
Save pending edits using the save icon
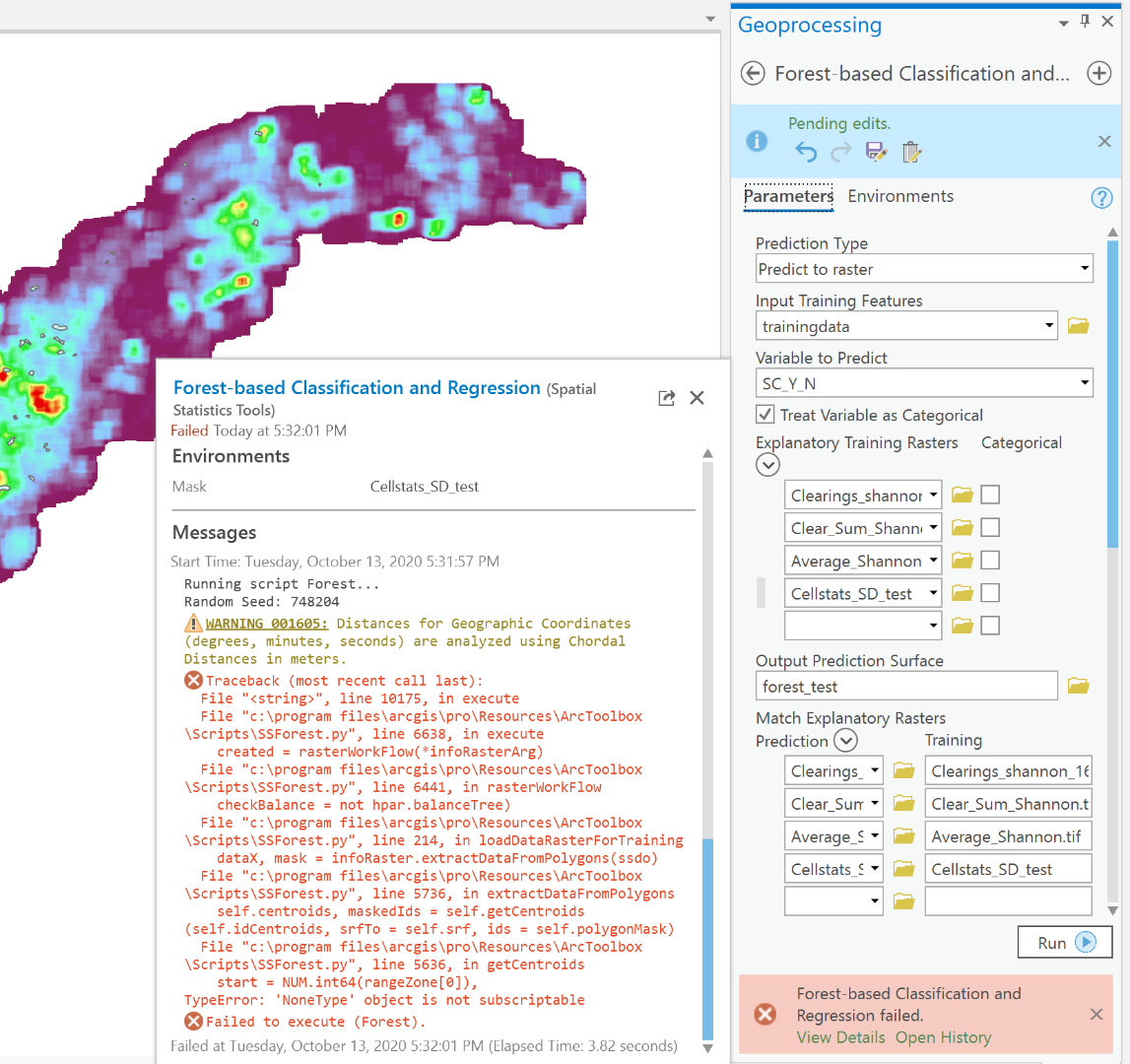point(876,152)
